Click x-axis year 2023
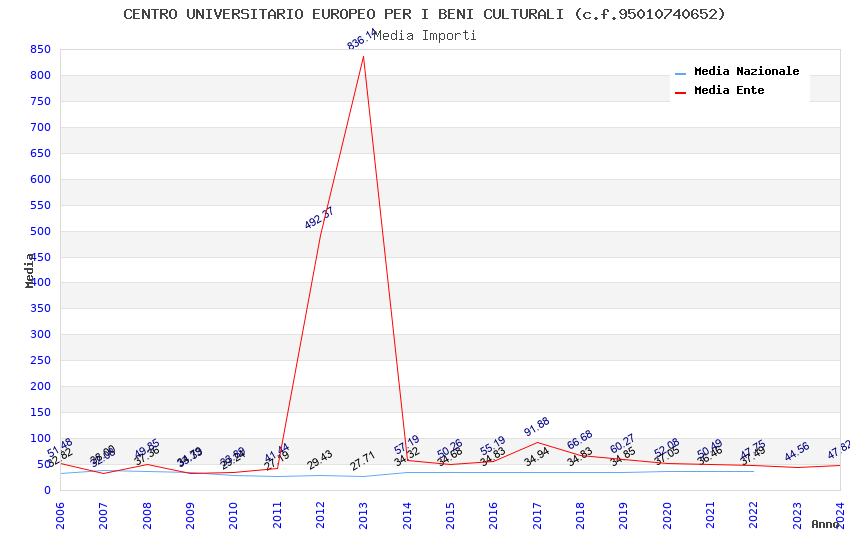 click(797, 515)
